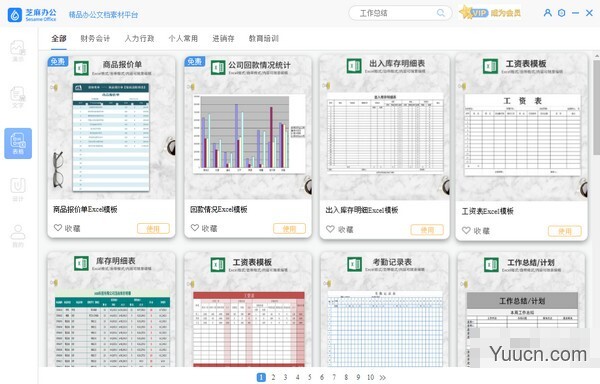600x384 pixels.
Task: Click 使用 button for 出入库存明细Excel模板
Action: coord(427,229)
